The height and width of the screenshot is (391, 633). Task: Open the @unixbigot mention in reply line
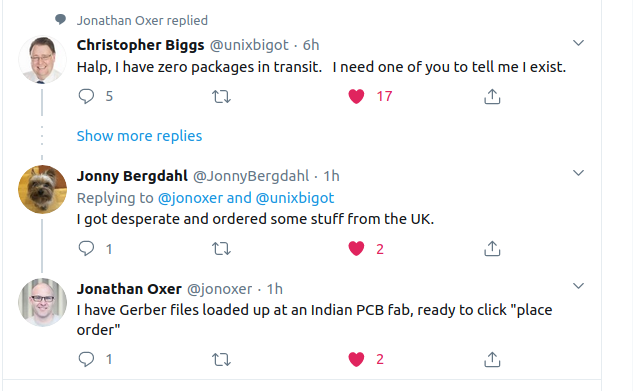point(295,198)
